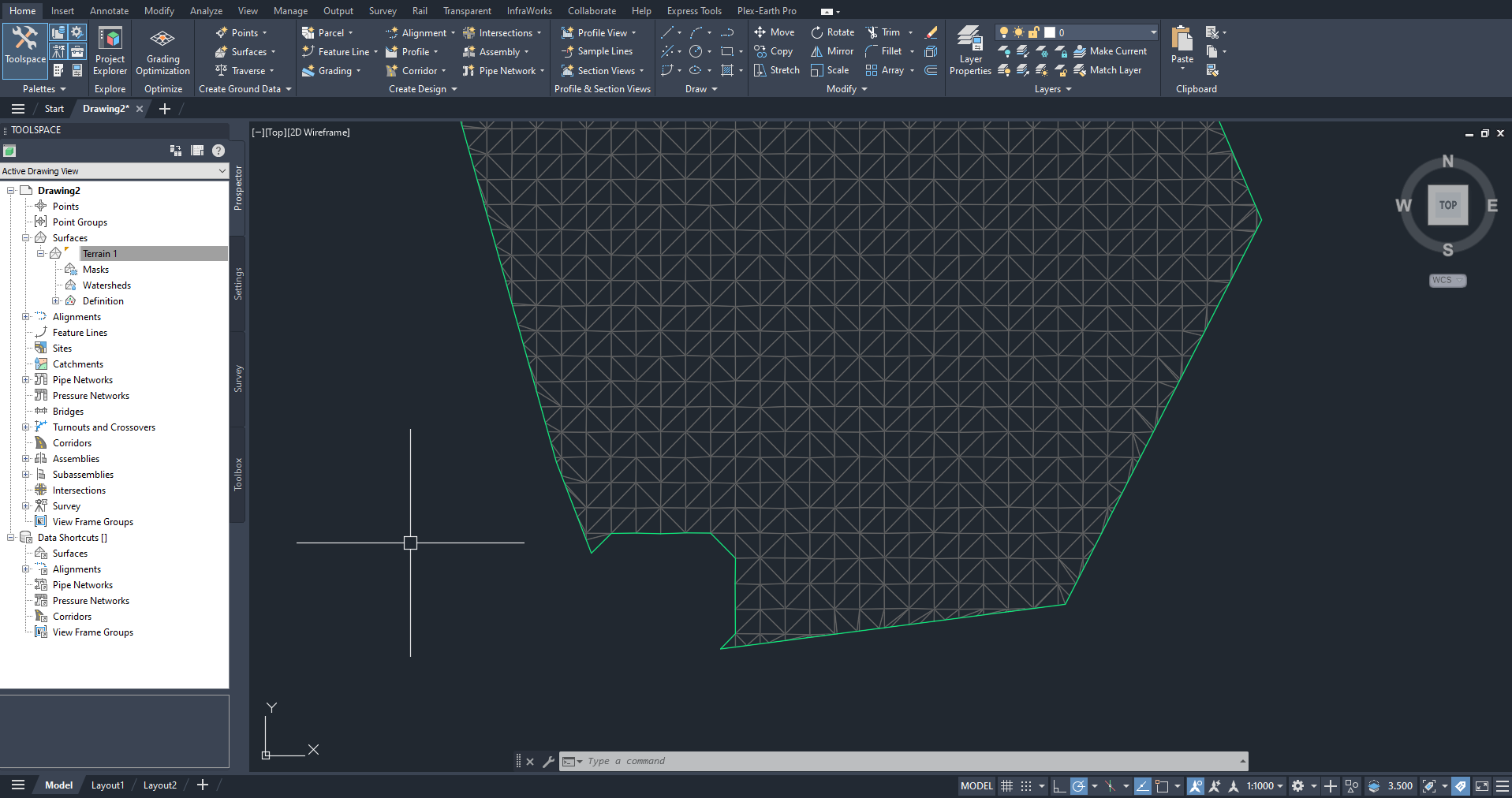1512x798 pixels.
Task: Launch Grading Optimization tool
Action: pyautogui.click(x=162, y=52)
